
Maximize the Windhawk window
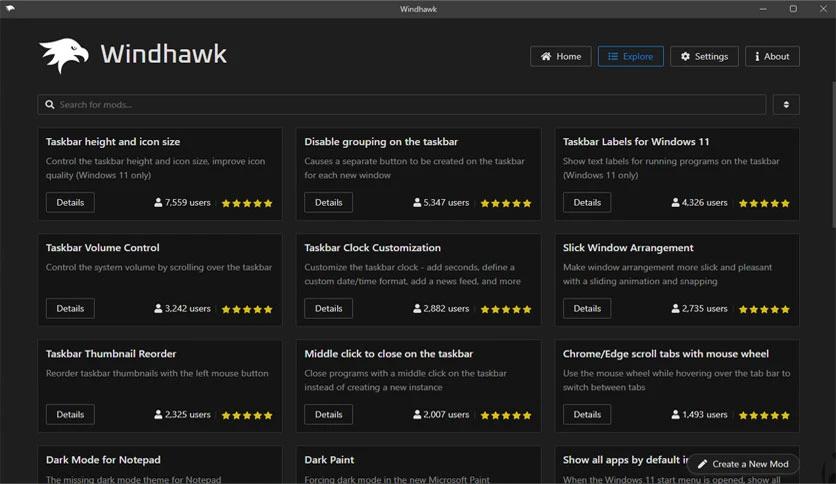pyautogui.click(x=793, y=9)
